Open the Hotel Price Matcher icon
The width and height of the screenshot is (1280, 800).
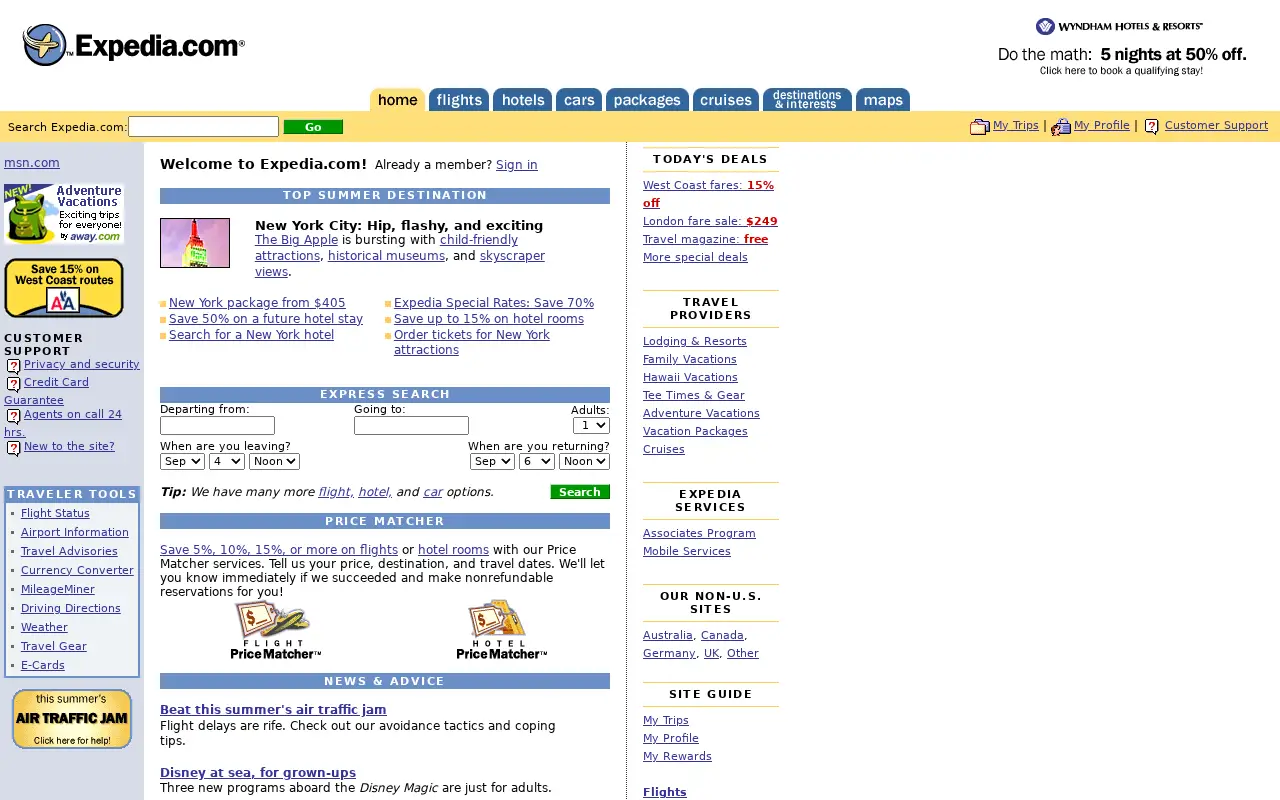[x=501, y=630]
